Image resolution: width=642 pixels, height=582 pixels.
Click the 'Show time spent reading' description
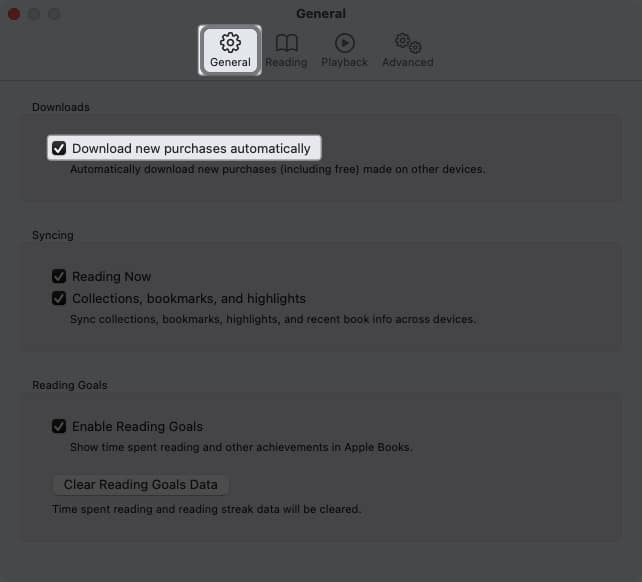click(x=241, y=447)
